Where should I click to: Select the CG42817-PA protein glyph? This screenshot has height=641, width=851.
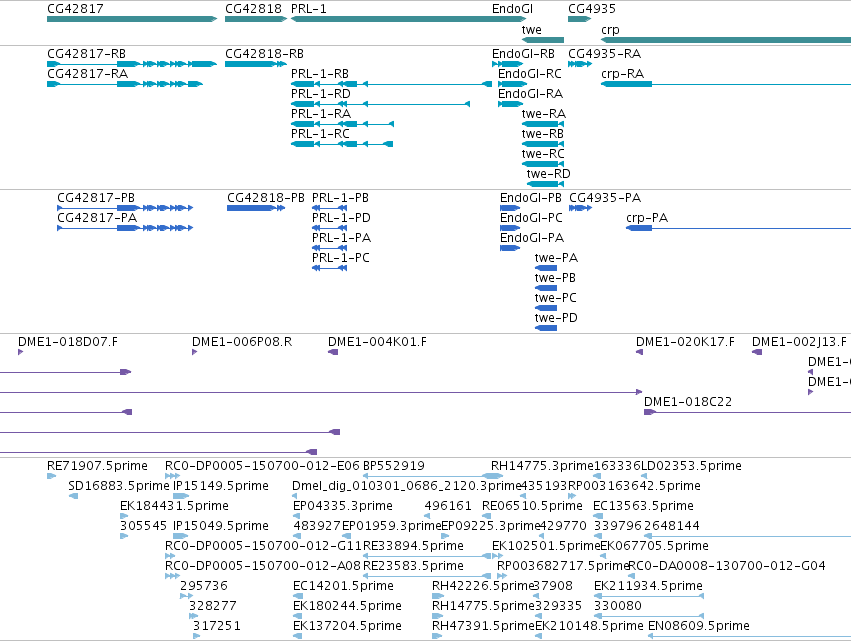pyautogui.click(x=125, y=228)
